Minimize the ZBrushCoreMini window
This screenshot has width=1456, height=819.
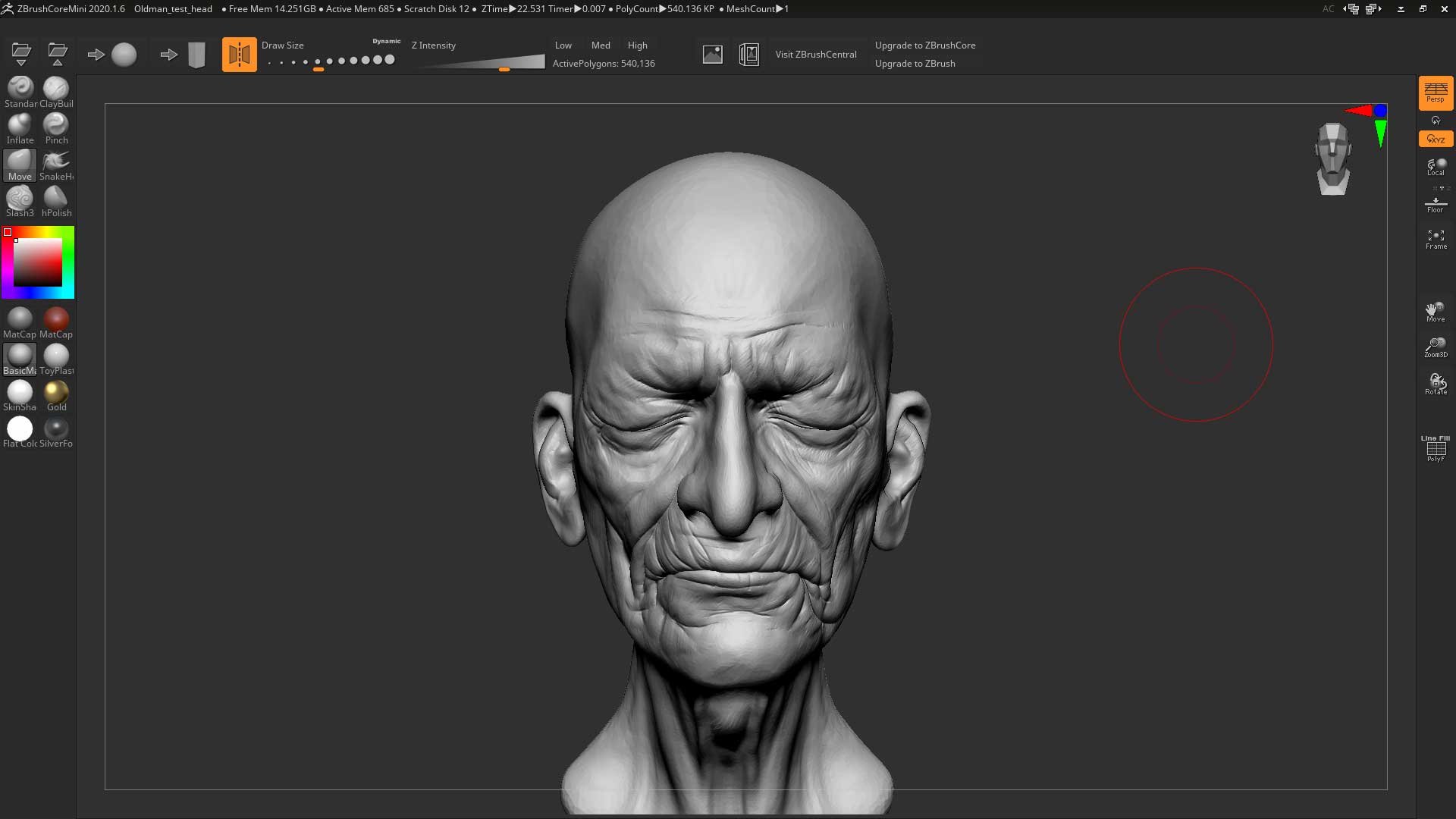tap(1401, 9)
